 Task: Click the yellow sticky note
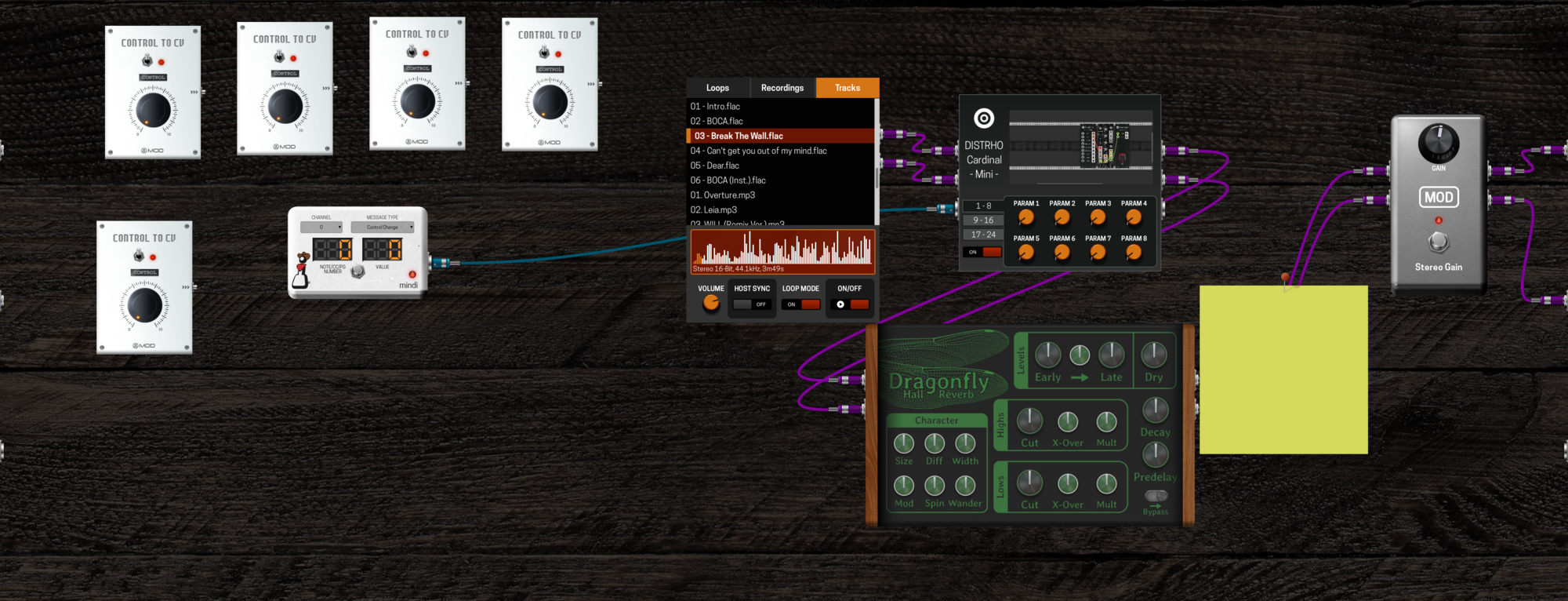point(1283,370)
